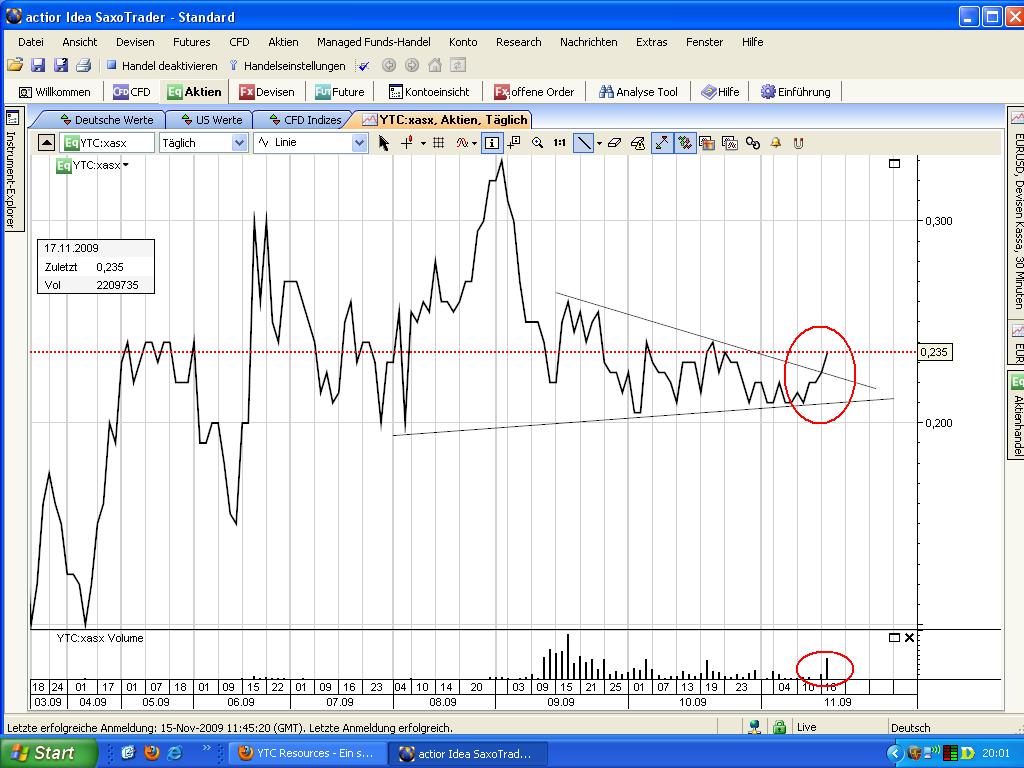
Task: Select the eraser tool to remove drawings
Action: [x=614, y=143]
